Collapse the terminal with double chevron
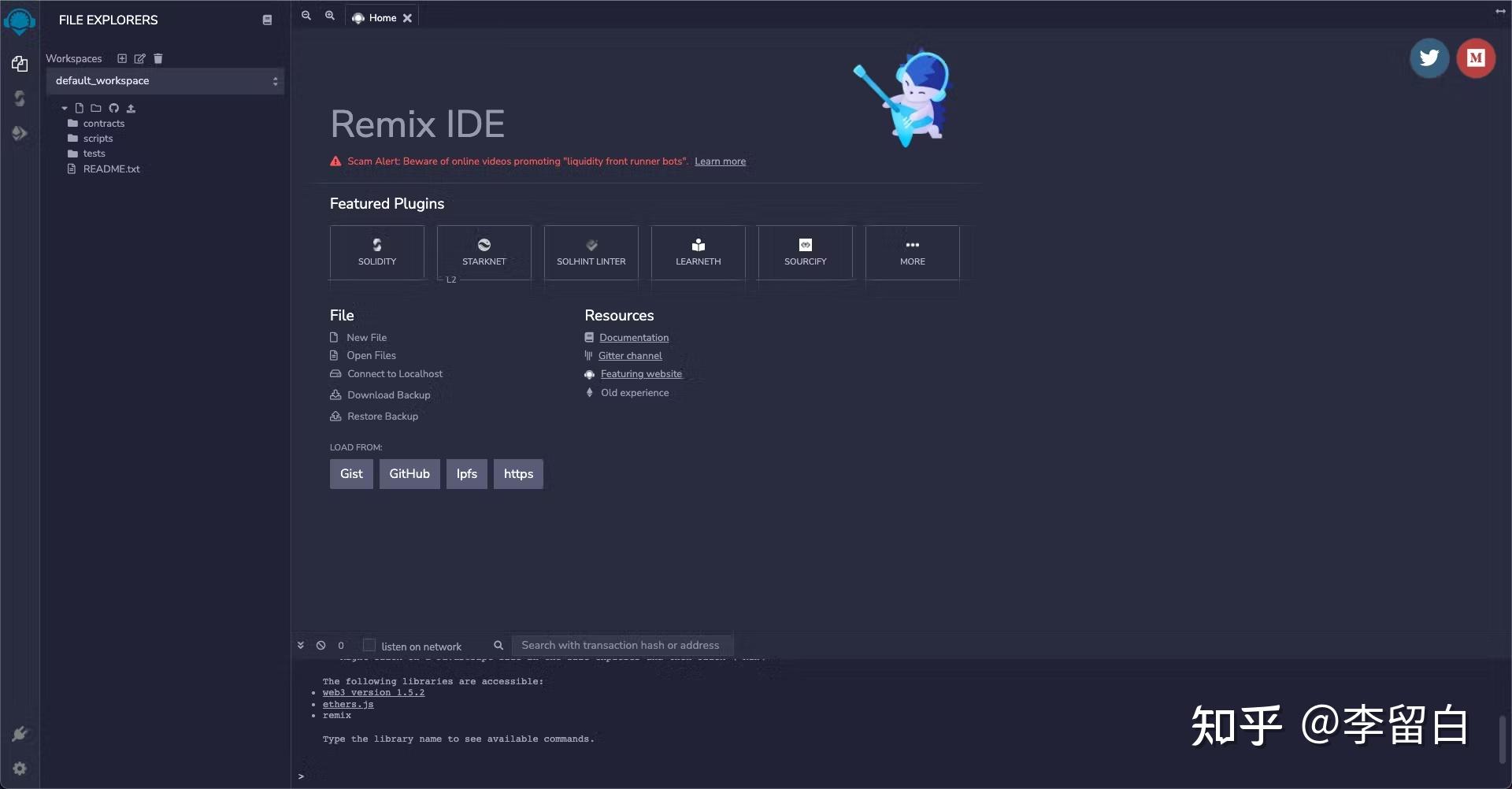Image resolution: width=1512 pixels, height=789 pixels. [x=301, y=646]
